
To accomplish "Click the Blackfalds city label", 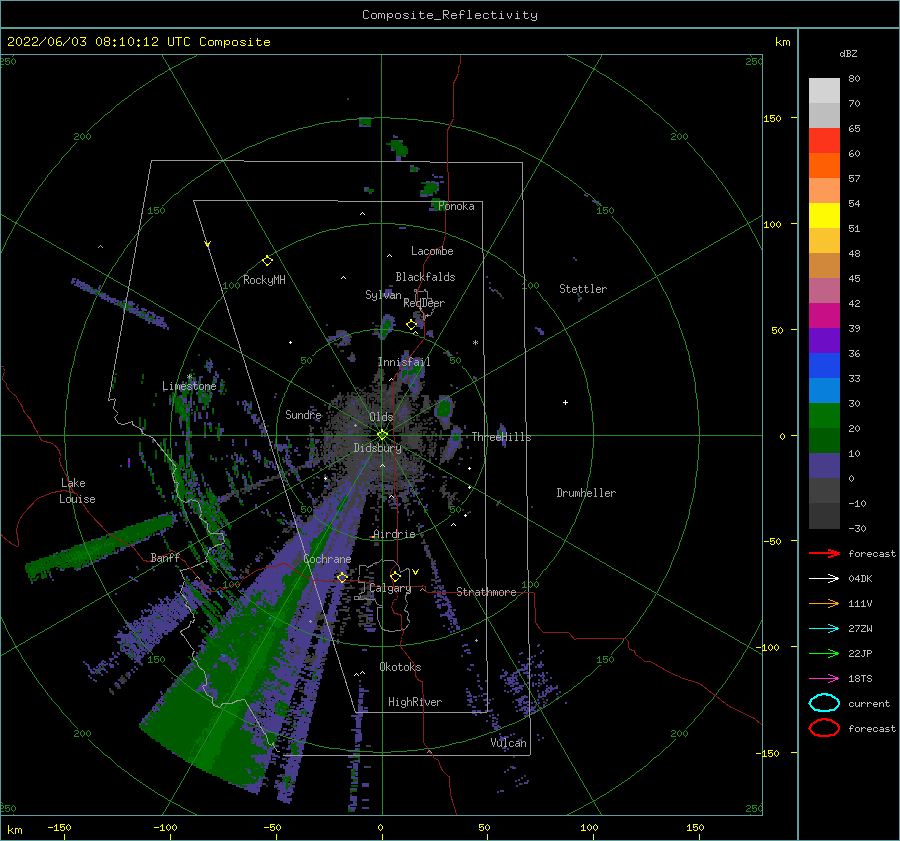I will coord(425,277).
